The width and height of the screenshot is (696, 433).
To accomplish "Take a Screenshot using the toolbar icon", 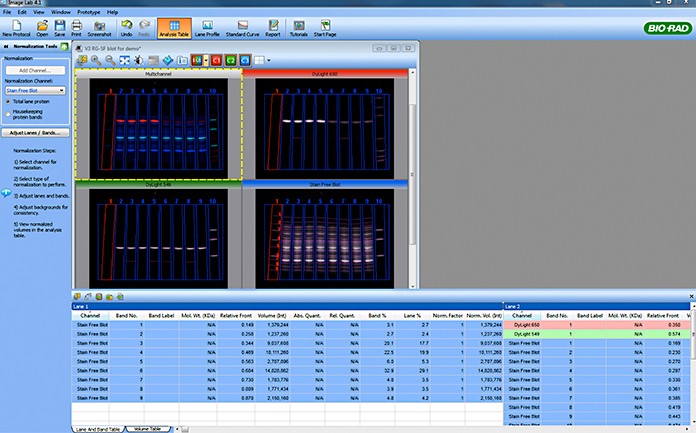I will coord(101,27).
